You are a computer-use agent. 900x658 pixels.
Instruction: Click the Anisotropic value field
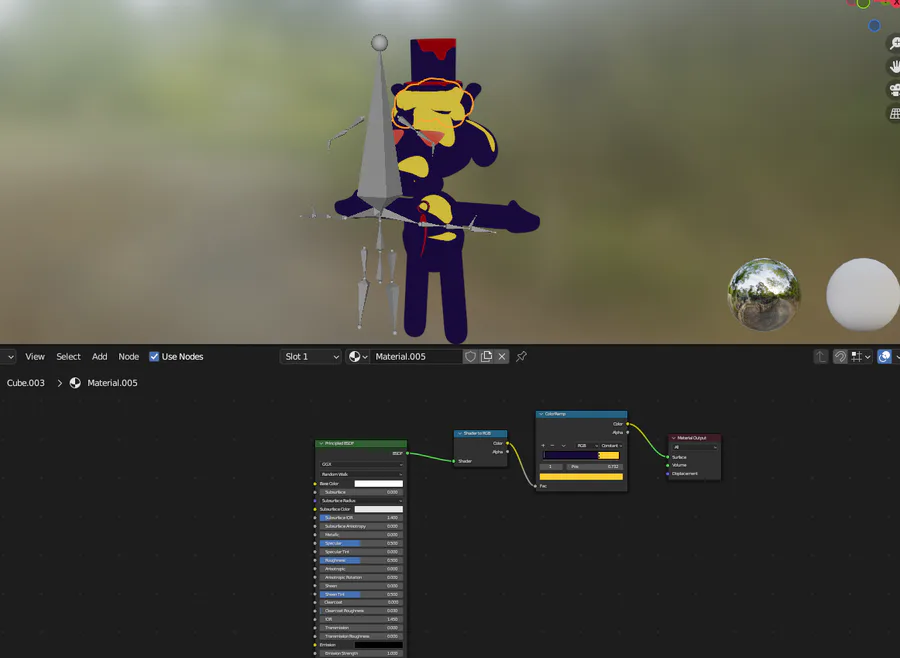361,569
